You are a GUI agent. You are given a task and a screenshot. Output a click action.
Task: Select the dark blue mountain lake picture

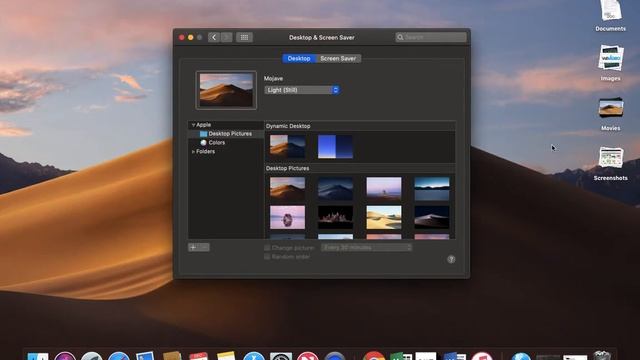point(432,189)
